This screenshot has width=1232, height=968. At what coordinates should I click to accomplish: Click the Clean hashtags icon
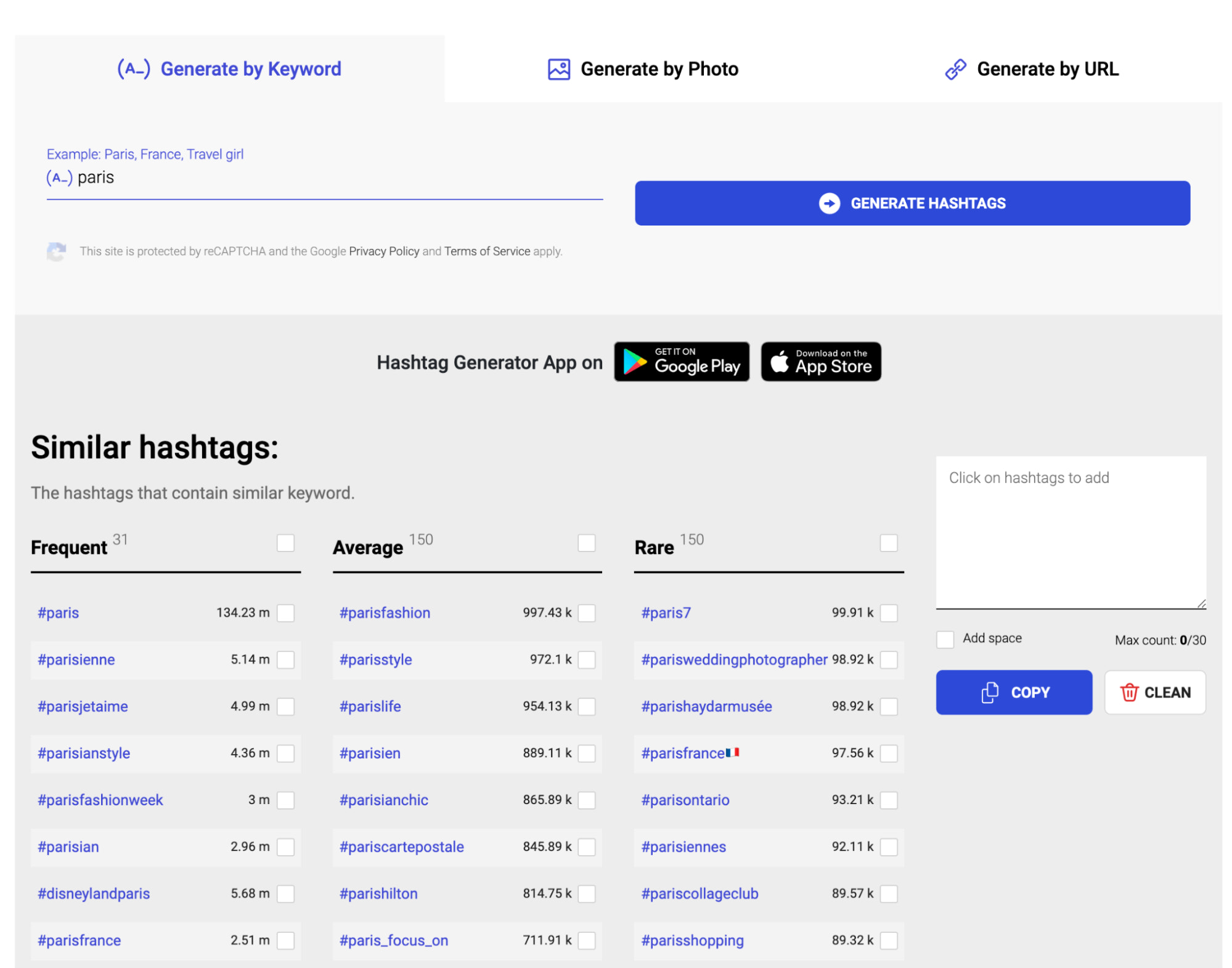click(x=1128, y=692)
